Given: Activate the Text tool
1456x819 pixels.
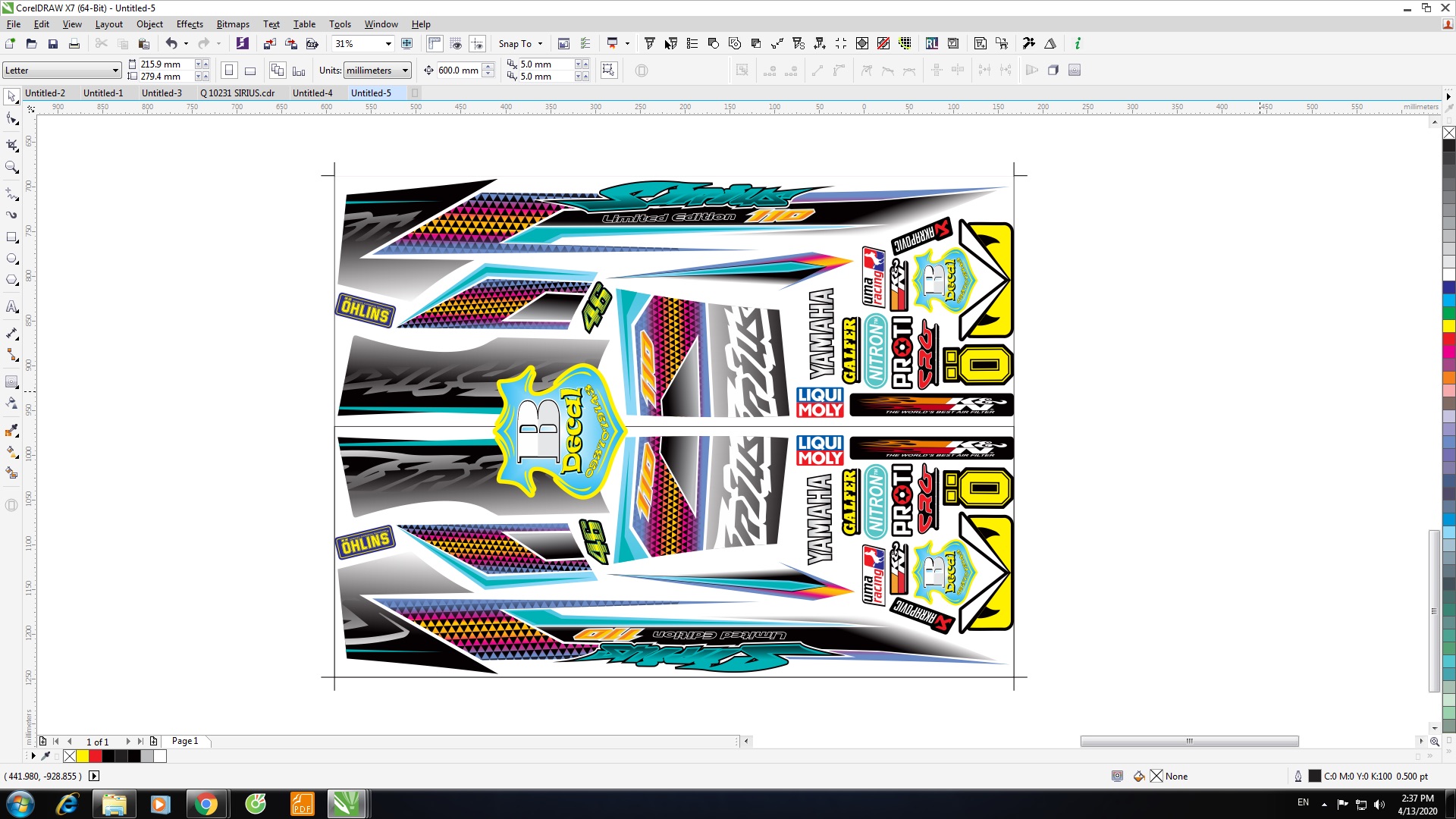Looking at the screenshot, I should click(11, 306).
